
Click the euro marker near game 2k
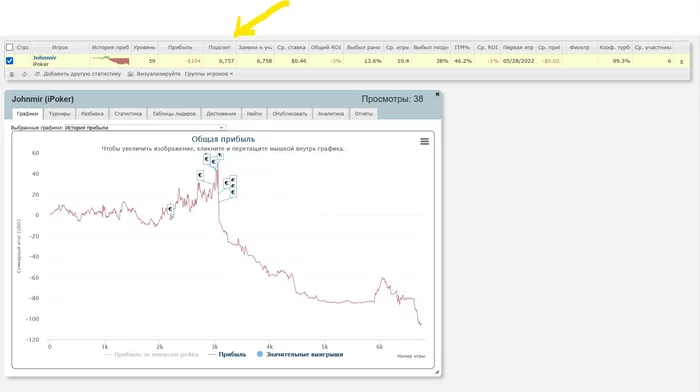tap(170, 209)
